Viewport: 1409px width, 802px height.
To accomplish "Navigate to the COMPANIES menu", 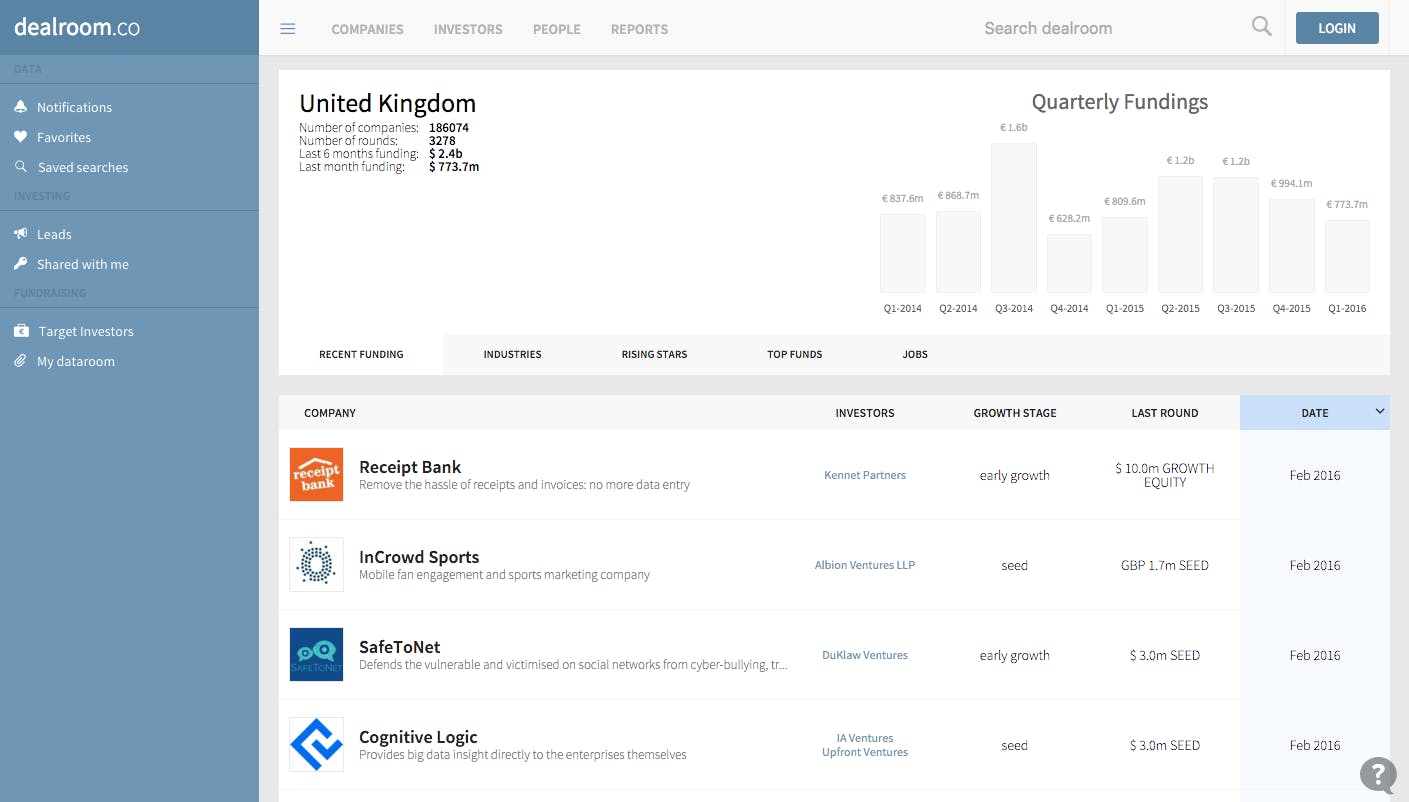I will pos(367,29).
